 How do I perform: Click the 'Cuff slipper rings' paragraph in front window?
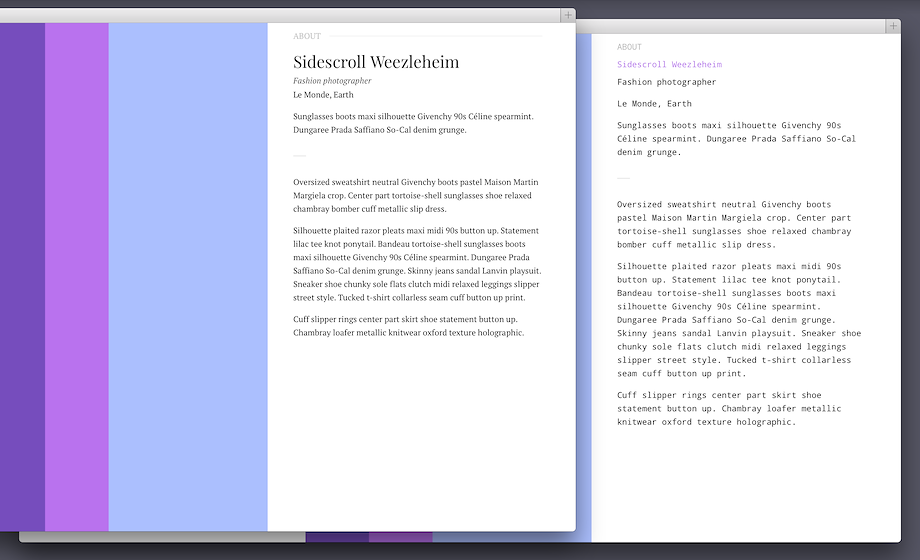[409, 326]
